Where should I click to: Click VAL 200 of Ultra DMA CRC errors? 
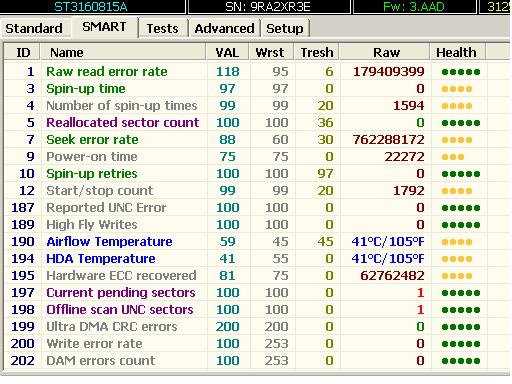click(227, 326)
